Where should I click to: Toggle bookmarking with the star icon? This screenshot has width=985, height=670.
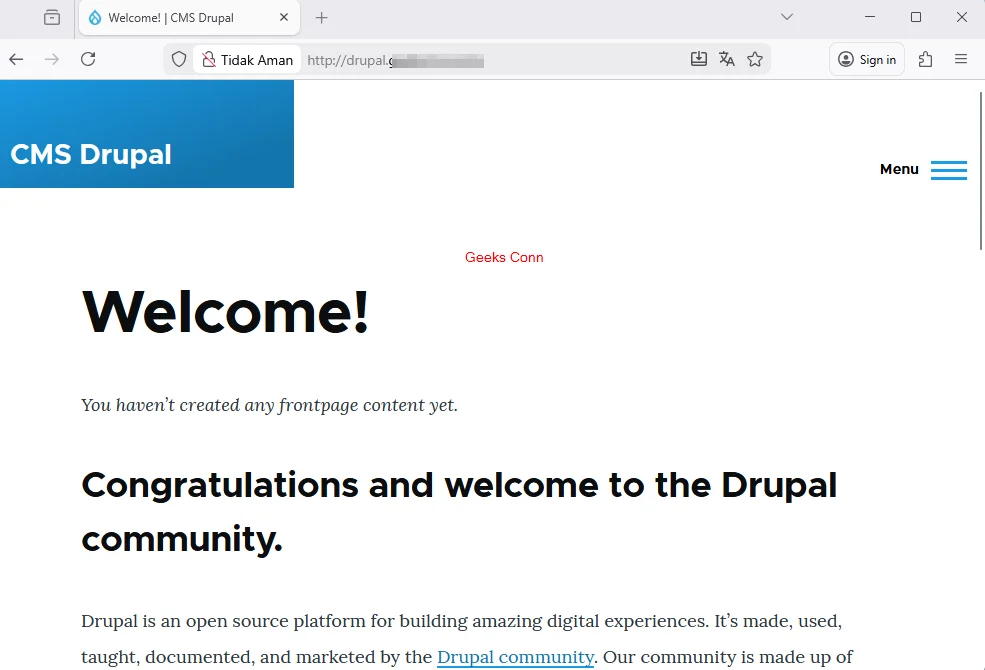755,59
